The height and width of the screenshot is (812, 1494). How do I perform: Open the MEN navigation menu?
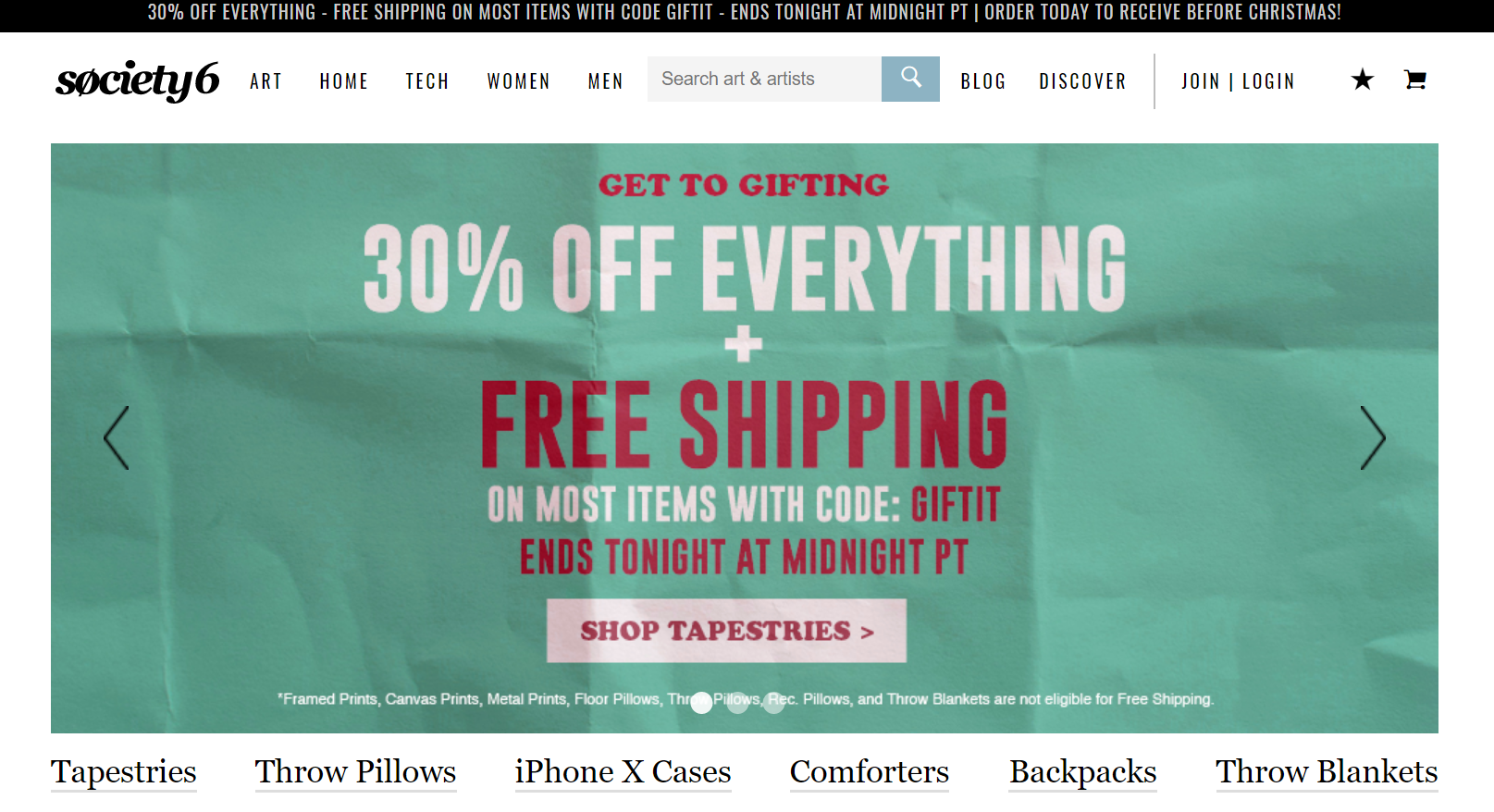606,81
